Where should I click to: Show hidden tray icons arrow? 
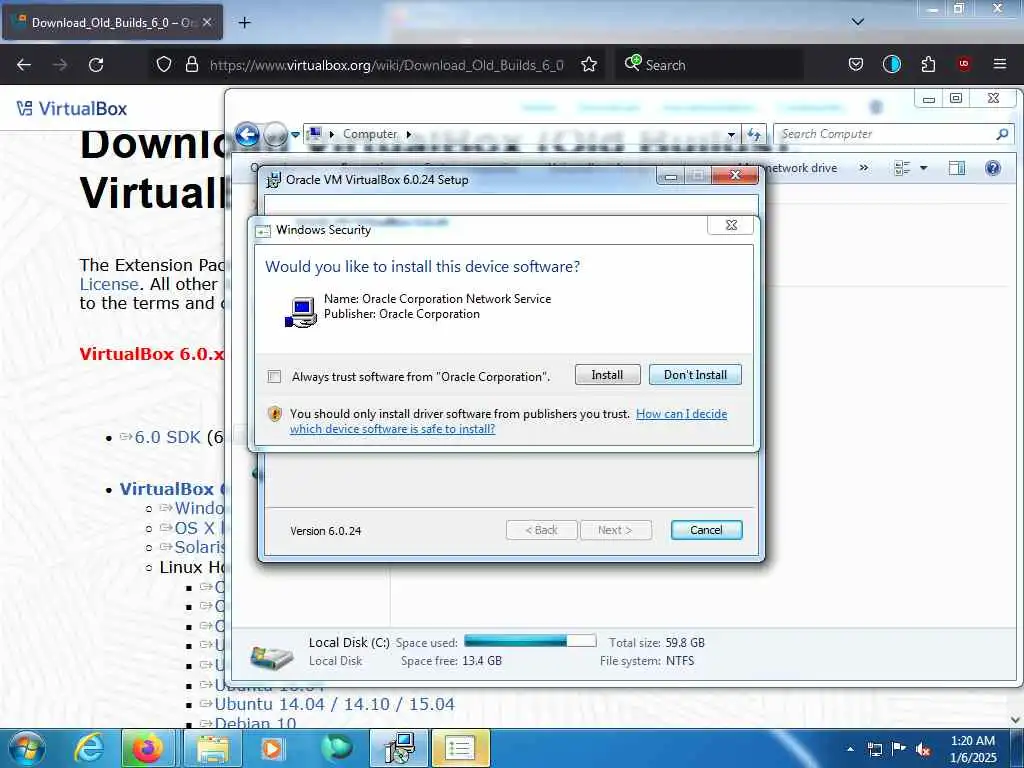coord(850,749)
